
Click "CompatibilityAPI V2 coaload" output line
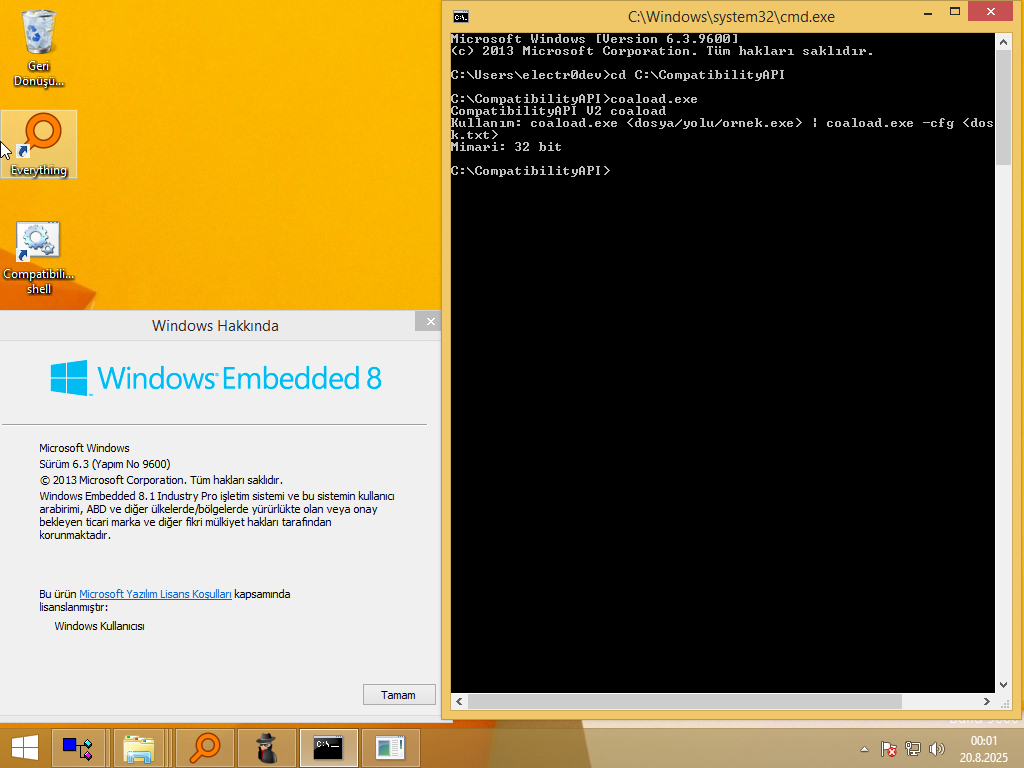pos(558,111)
